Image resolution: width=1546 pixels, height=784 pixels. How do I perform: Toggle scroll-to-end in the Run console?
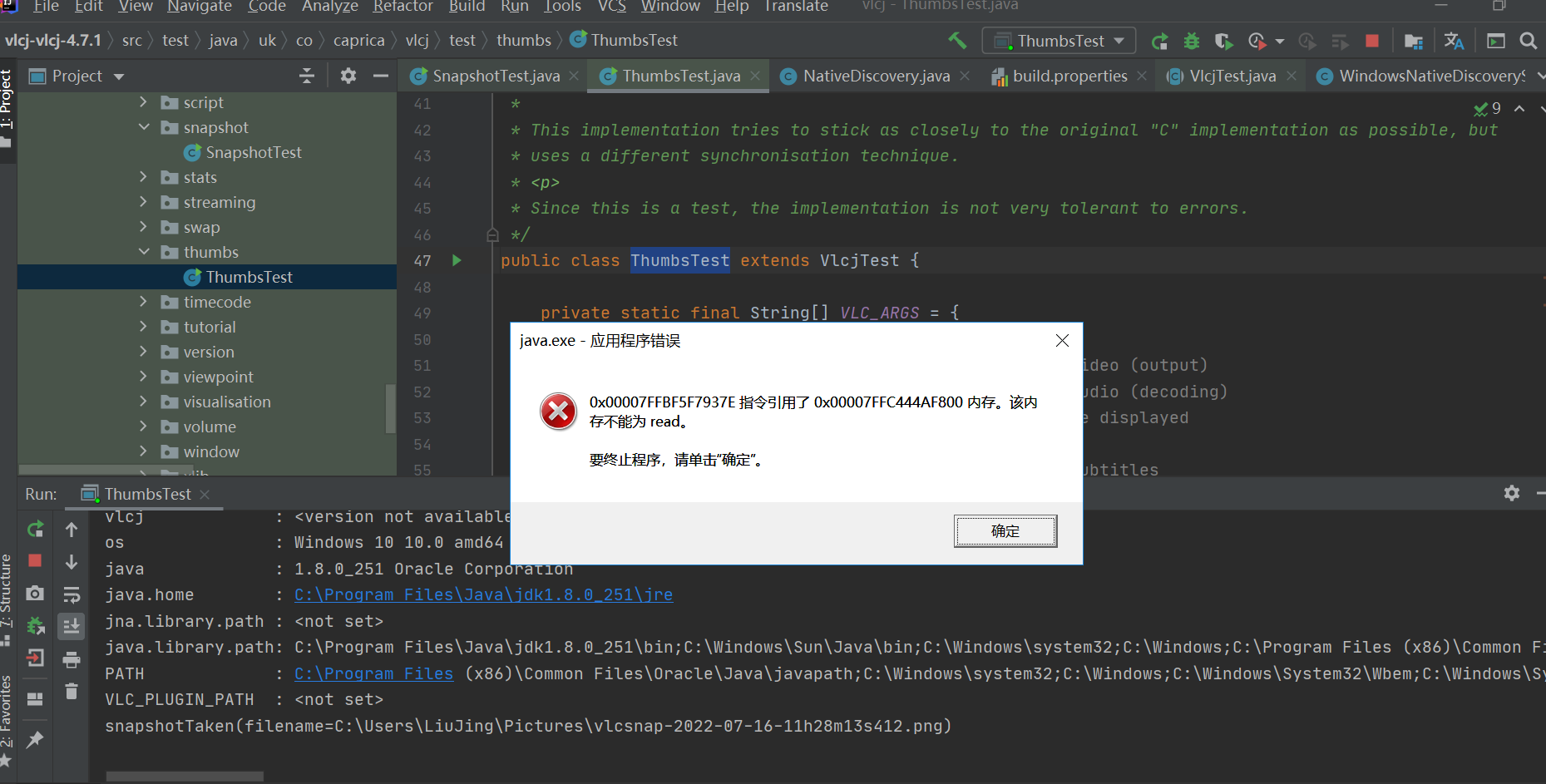coord(72,626)
